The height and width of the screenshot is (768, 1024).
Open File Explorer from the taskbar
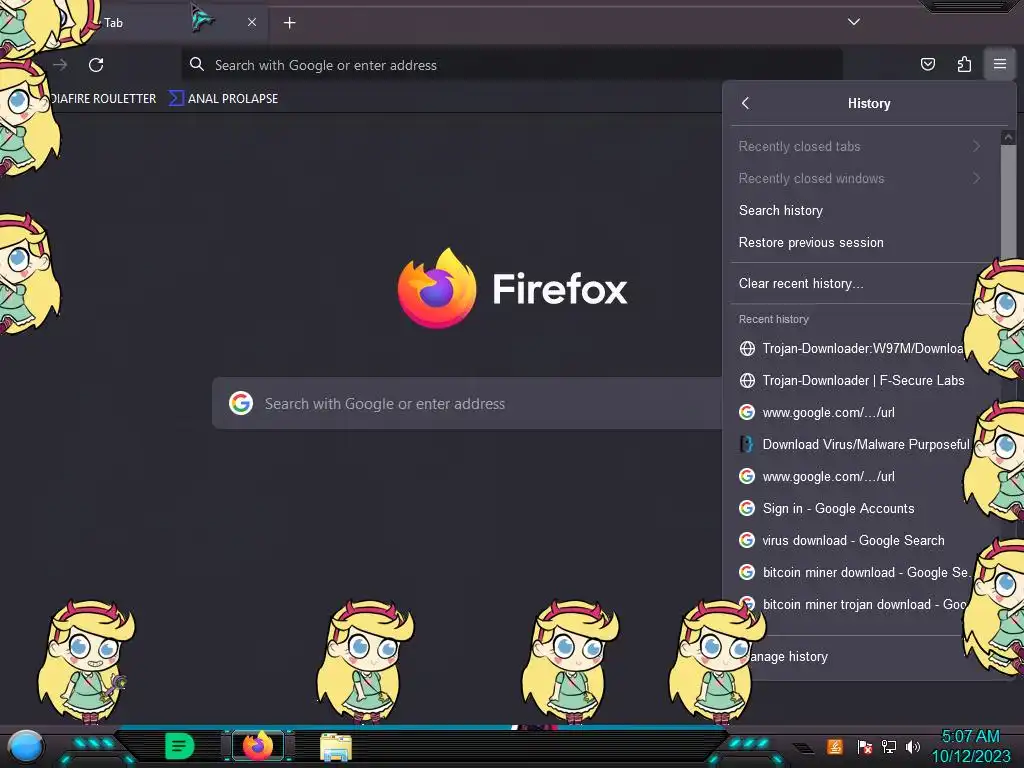click(336, 747)
